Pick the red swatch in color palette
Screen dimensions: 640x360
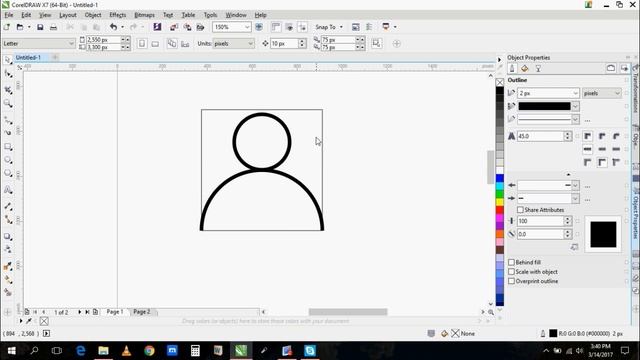[x=500, y=210]
